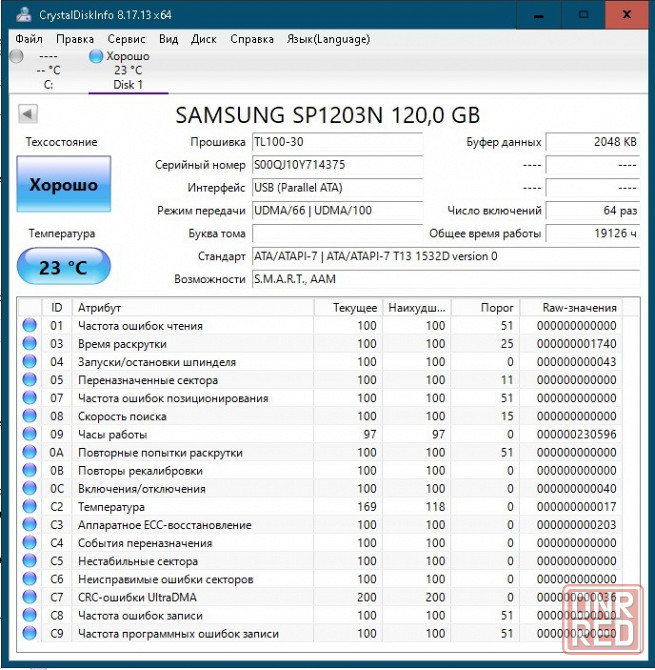Click the Текущее column header
The width and height of the screenshot is (655, 670).
click(x=348, y=308)
